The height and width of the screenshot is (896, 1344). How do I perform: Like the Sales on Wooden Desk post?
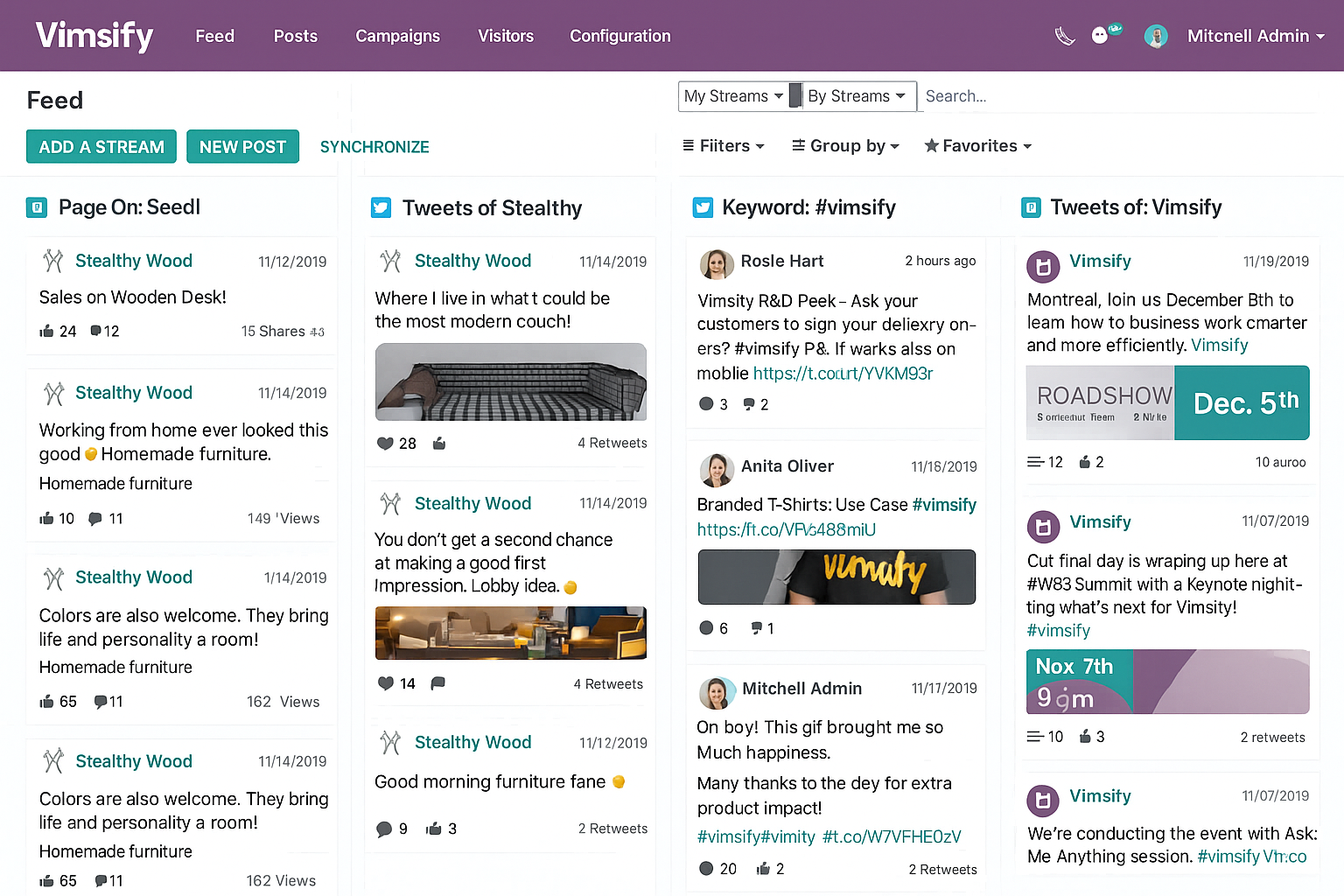(46, 331)
